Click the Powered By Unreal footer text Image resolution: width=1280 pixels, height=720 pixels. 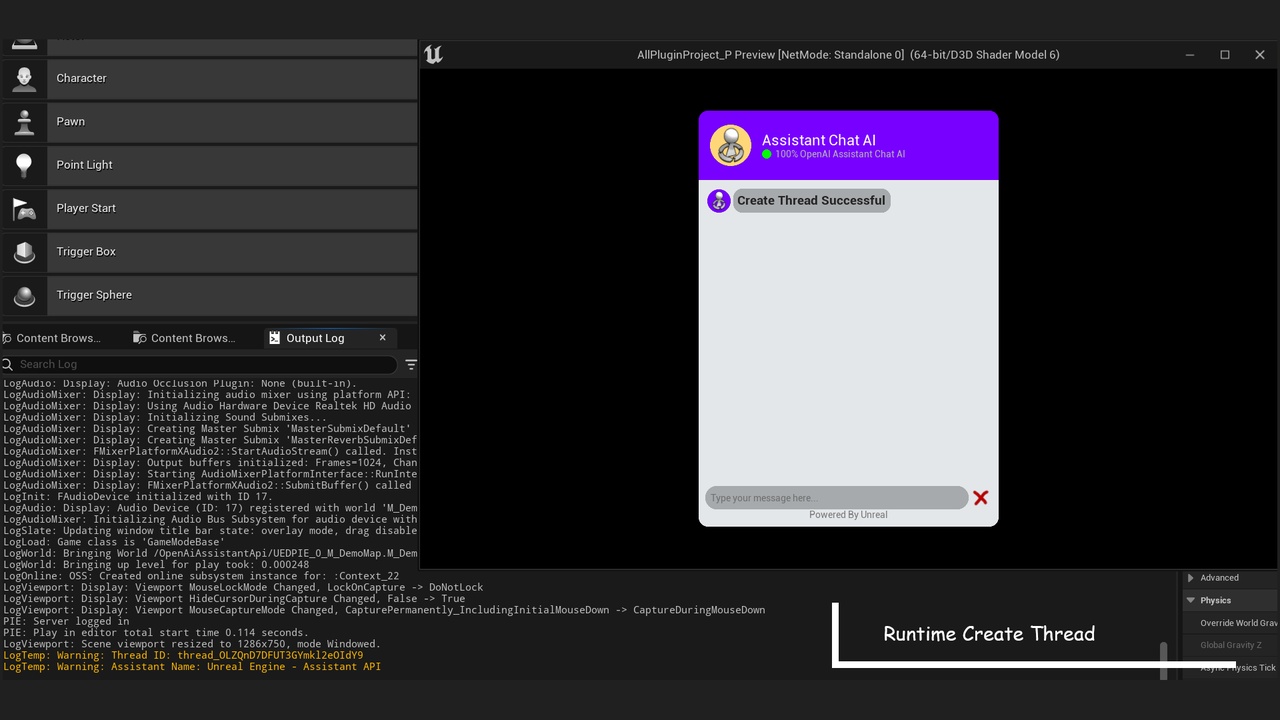848,515
